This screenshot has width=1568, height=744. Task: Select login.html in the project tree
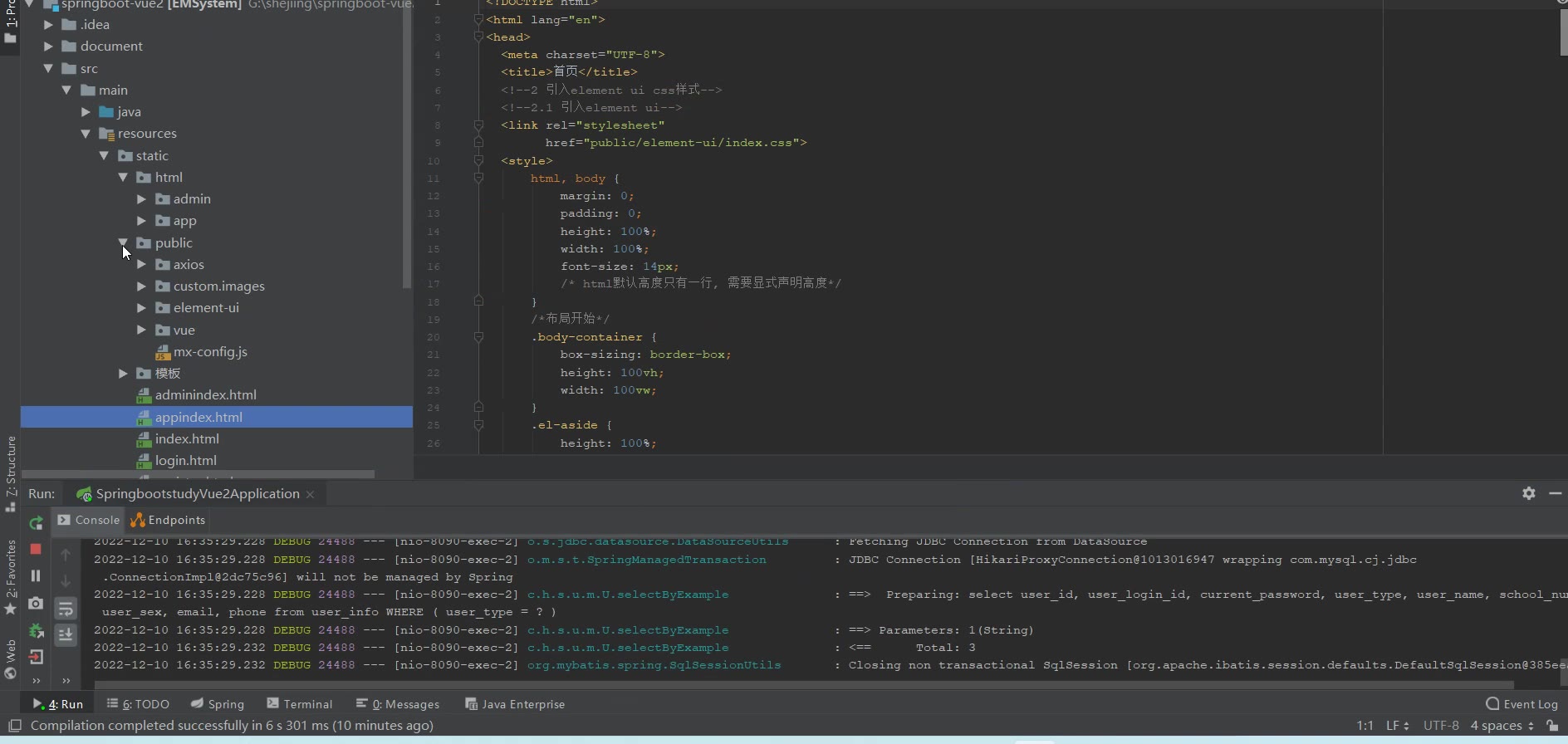click(185, 460)
